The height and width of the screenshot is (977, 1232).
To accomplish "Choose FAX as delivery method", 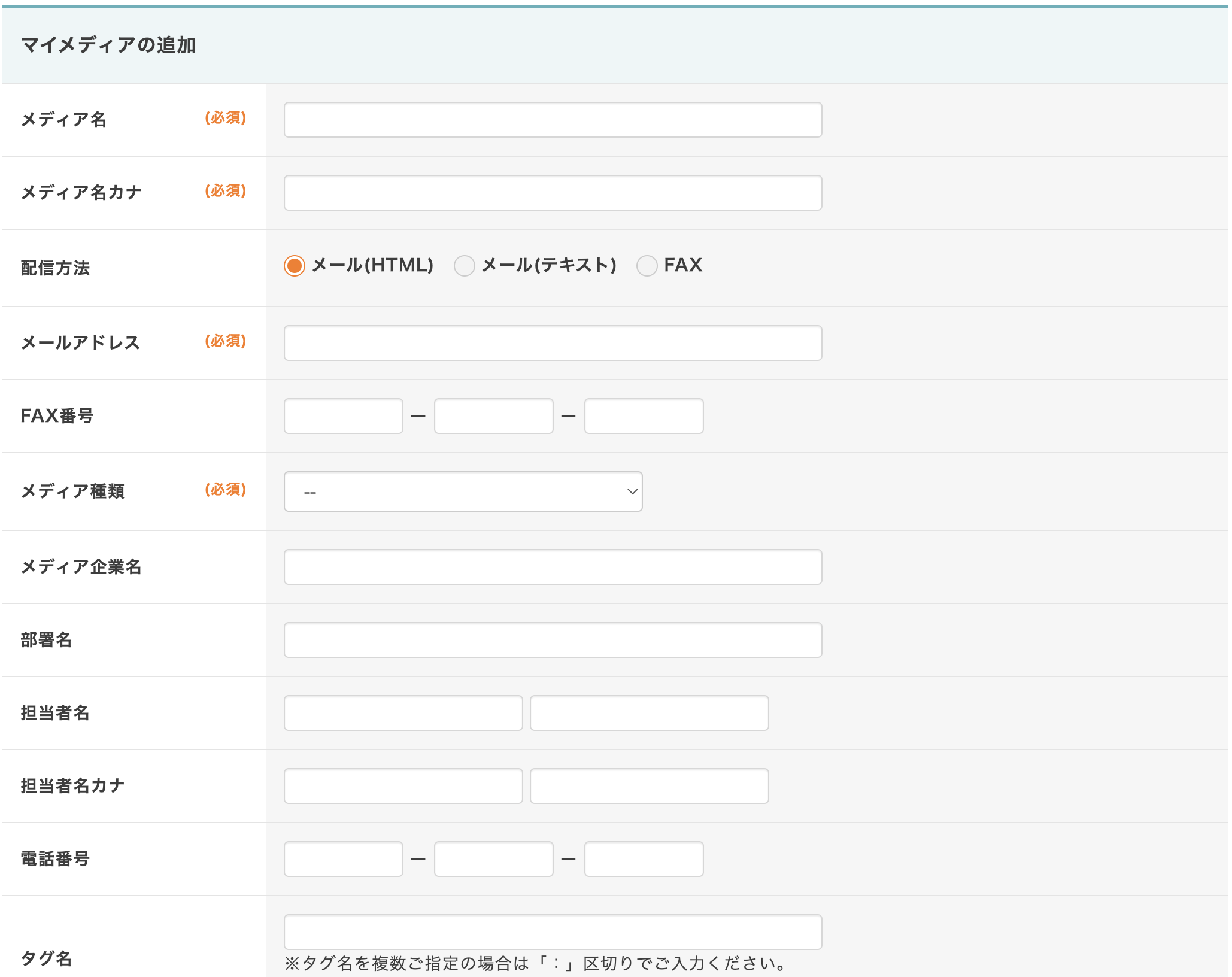I will [x=647, y=265].
